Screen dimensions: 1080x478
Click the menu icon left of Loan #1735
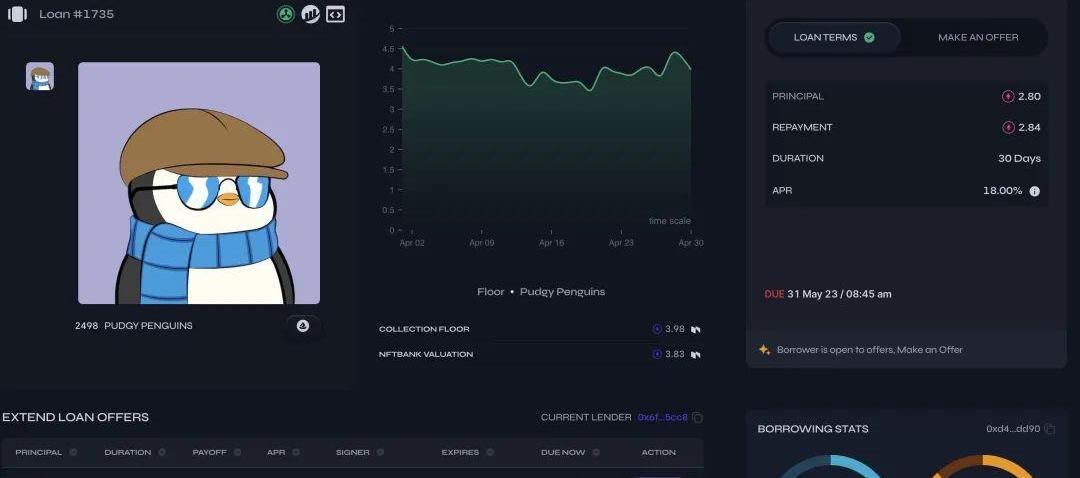[17, 15]
